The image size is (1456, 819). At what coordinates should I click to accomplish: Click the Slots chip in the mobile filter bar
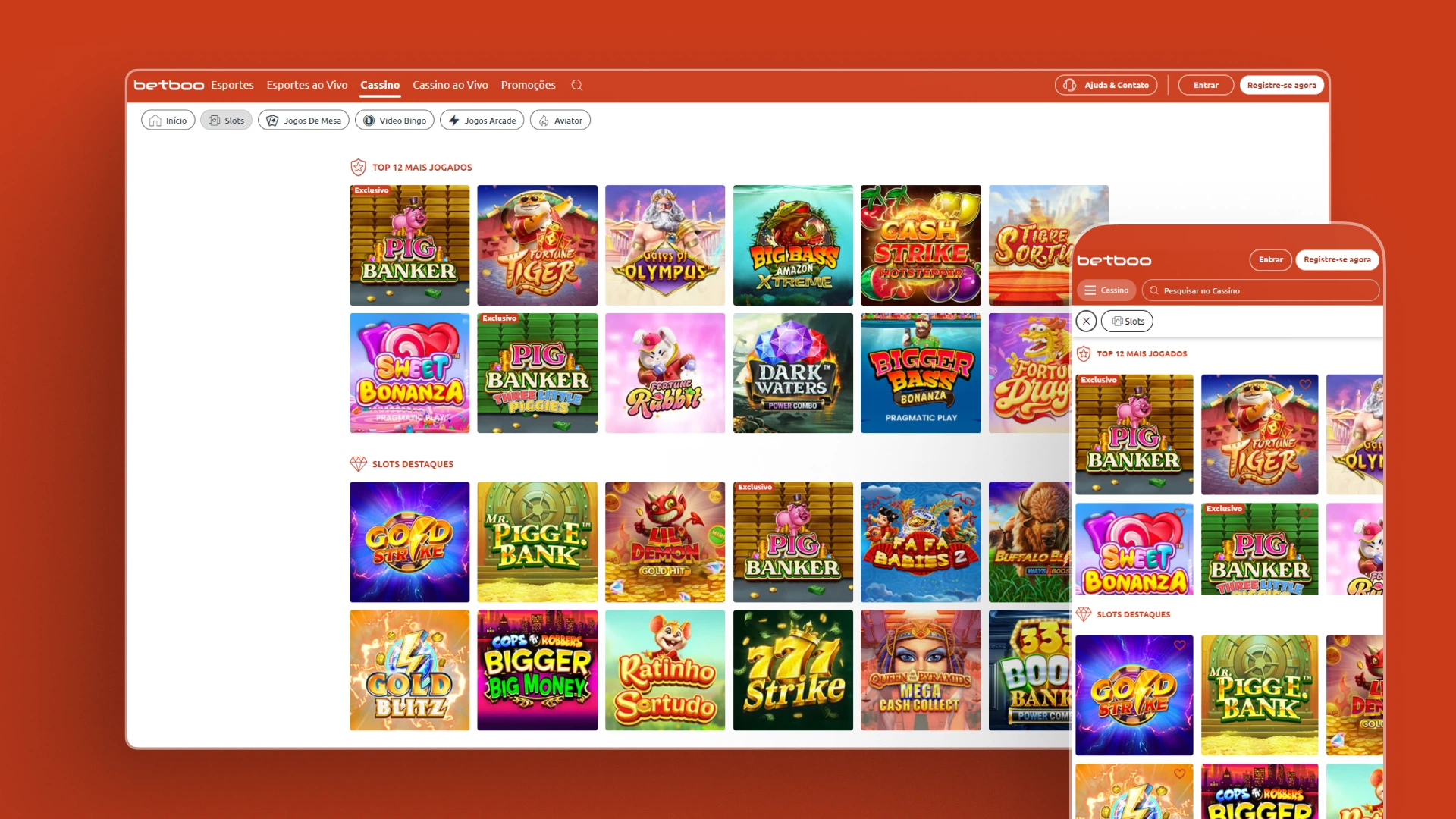point(1128,321)
